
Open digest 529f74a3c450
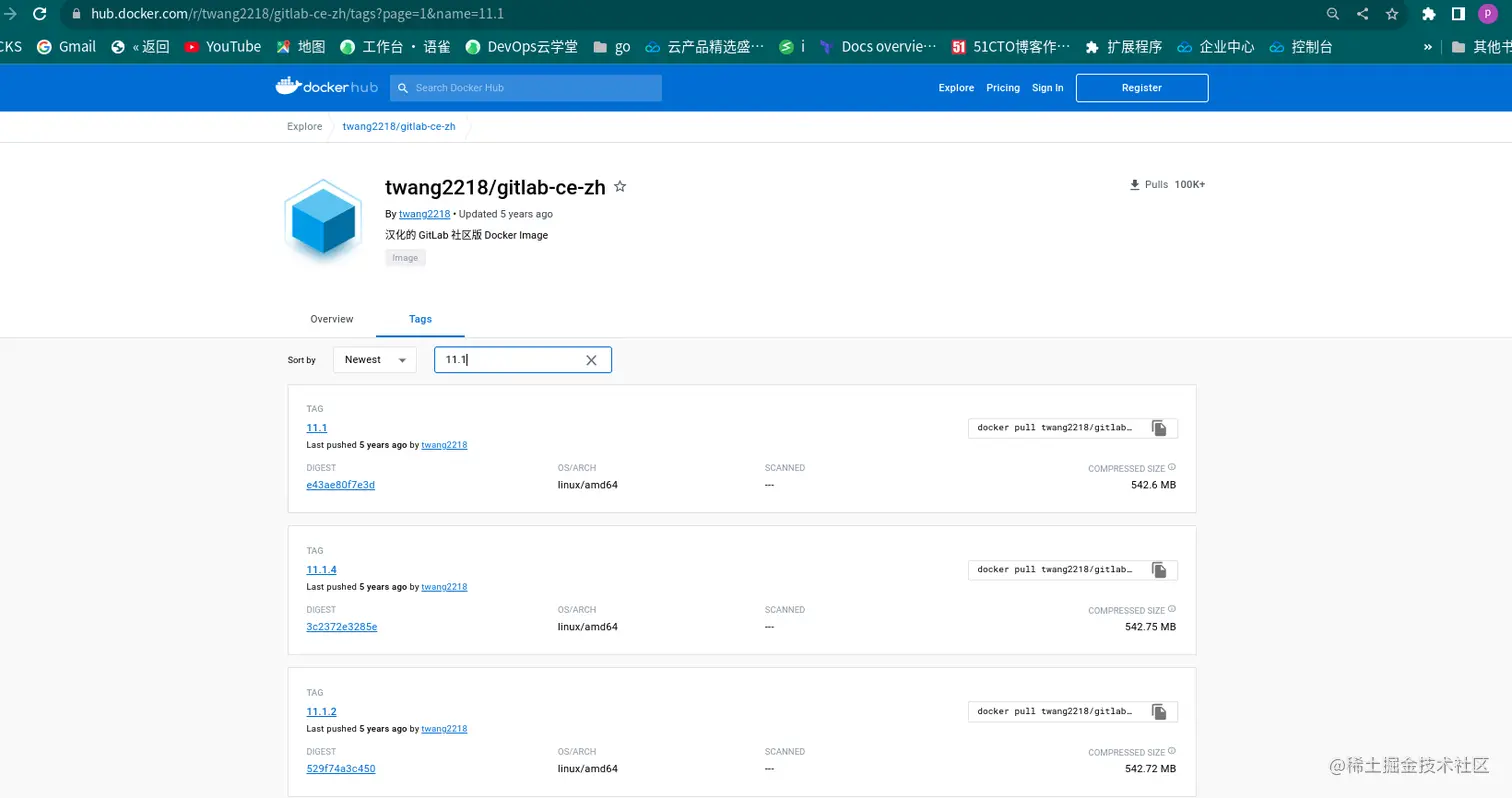(341, 769)
